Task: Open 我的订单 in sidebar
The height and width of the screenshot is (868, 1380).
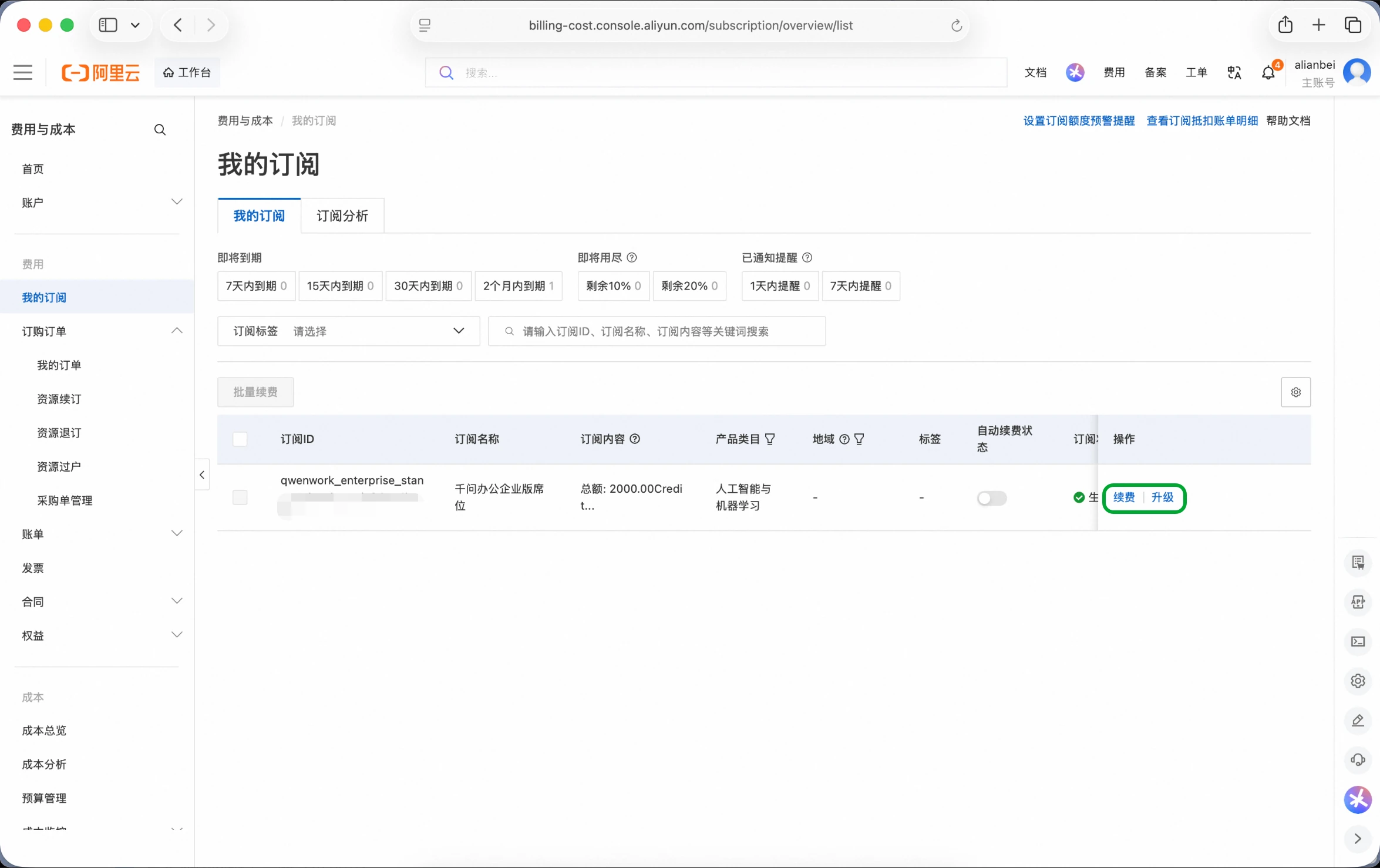Action: point(59,365)
